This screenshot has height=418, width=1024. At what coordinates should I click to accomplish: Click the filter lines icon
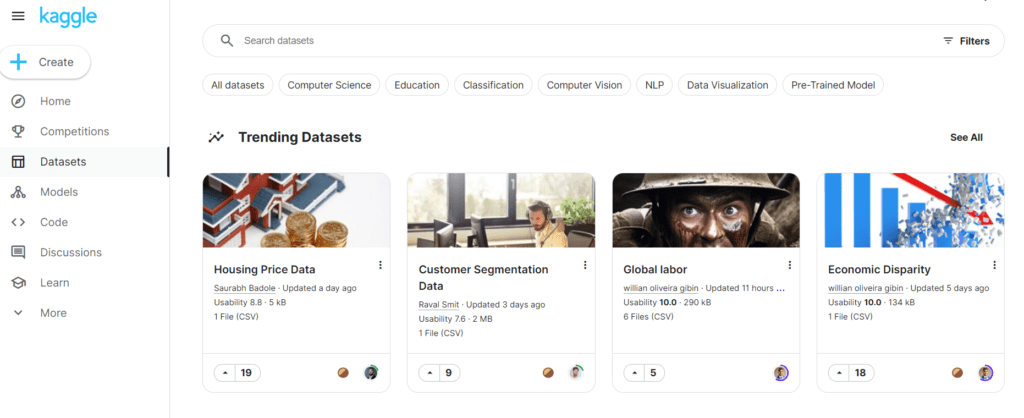(948, 40)
